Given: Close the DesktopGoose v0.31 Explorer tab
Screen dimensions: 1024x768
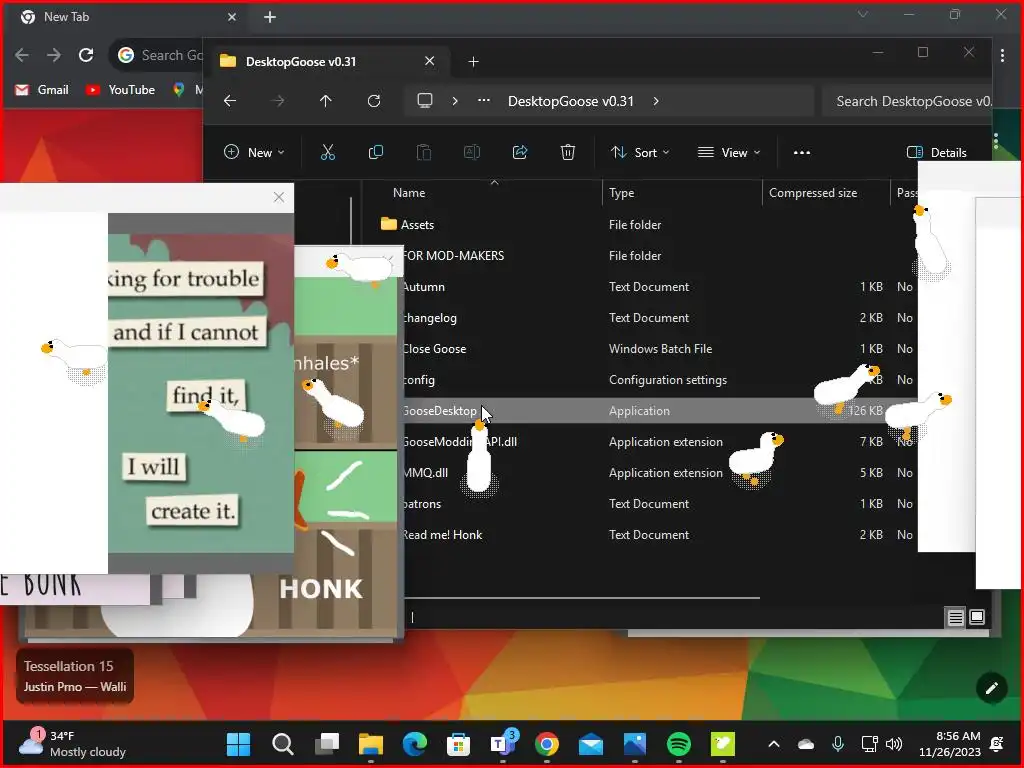Looking at the screenshot, I should pos(430,61).
